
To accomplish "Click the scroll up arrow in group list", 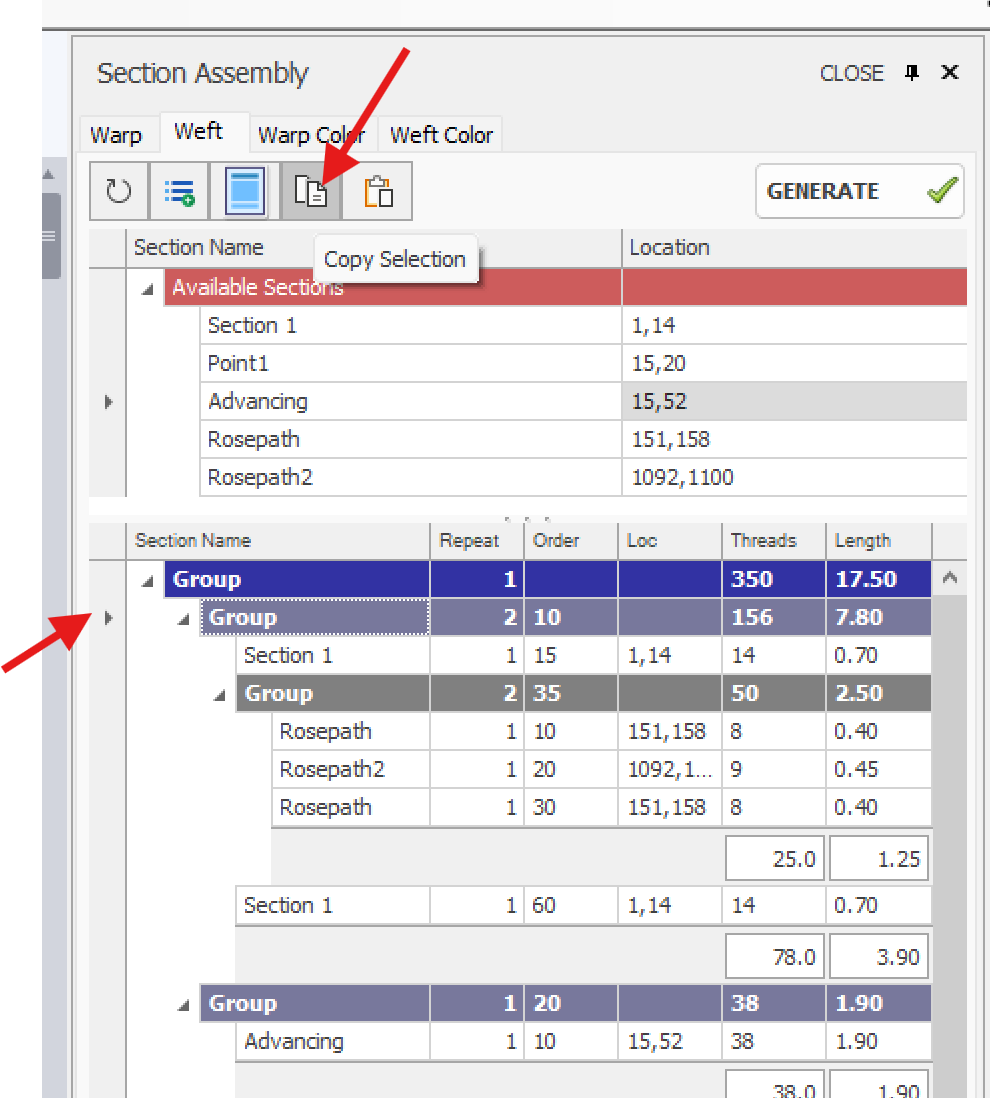I will (x=949, y=578).
